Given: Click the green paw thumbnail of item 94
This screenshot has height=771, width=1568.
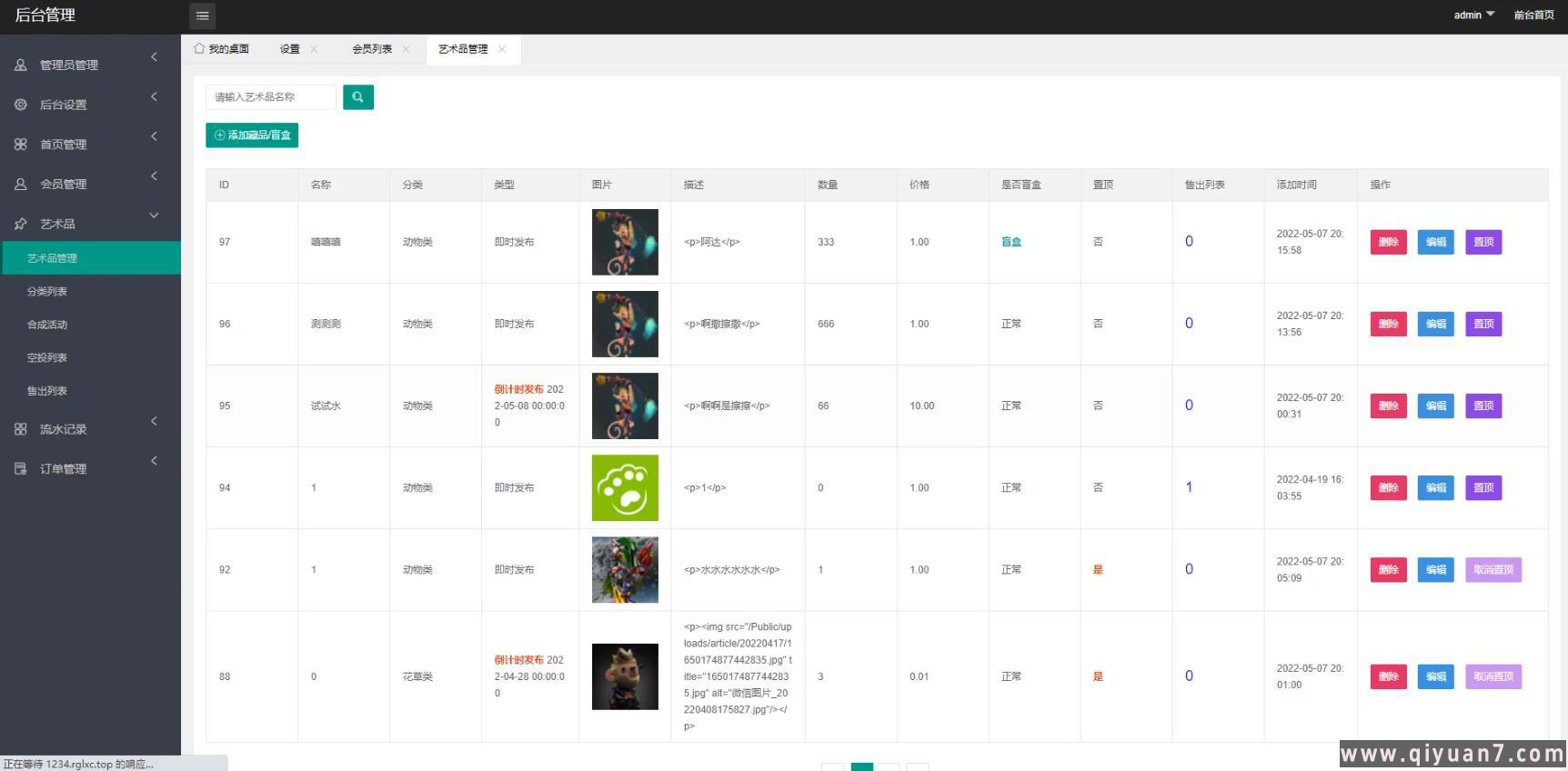Looking at the screenshot, I should (625, 488).
